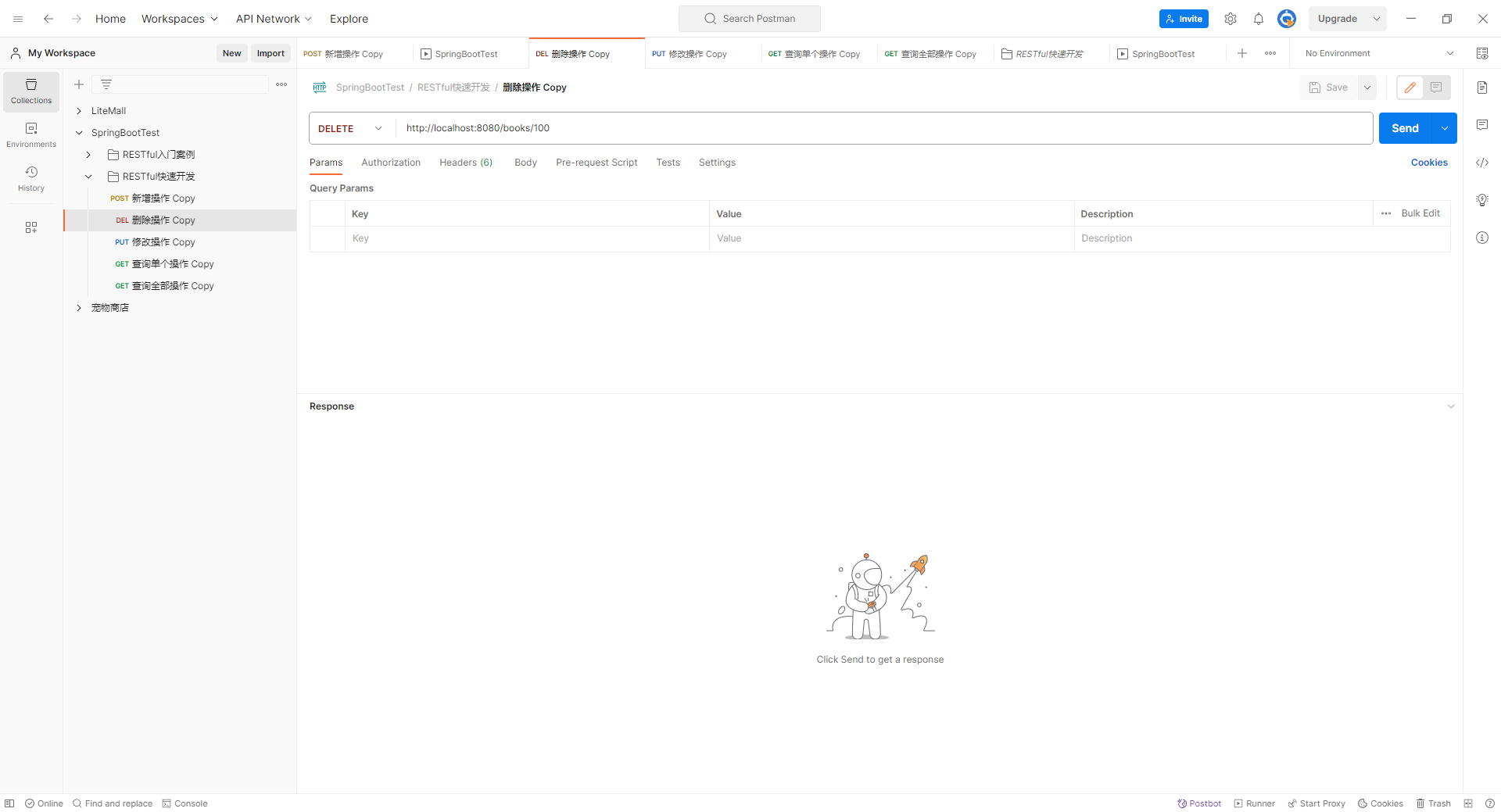Click the Invite button
This screenshot has height=812, width=1501.
tap(1184, 19)
